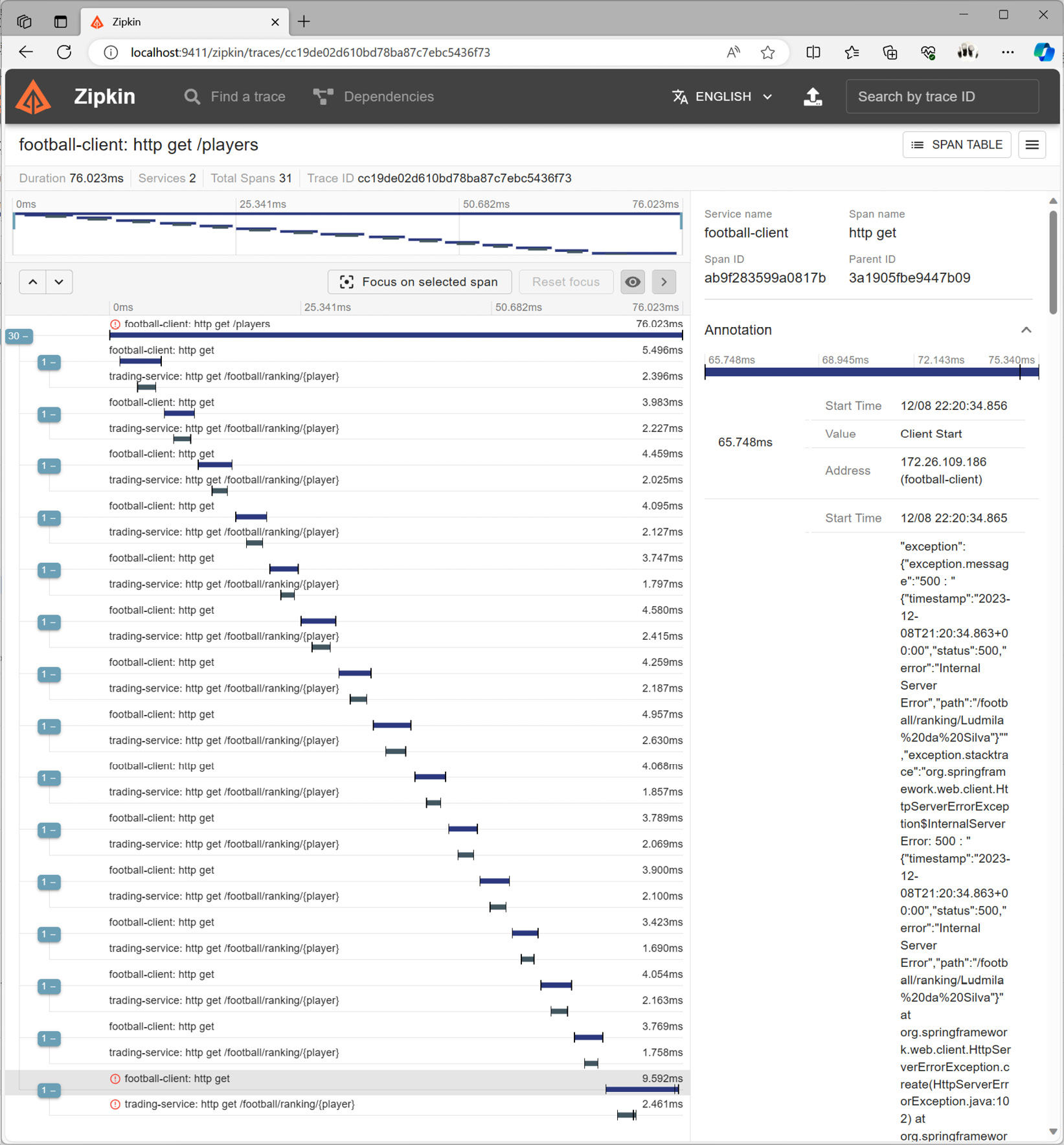Click read aloud icon in address bar
The image size is (1064, 1145).
click(x=733, y=52)
